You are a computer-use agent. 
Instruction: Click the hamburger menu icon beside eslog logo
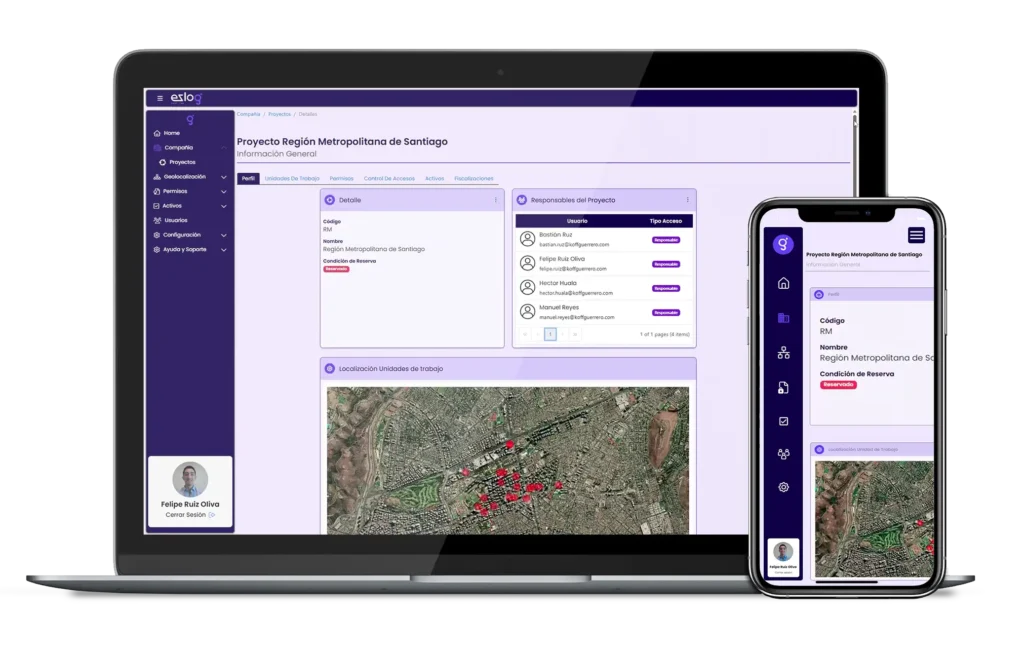(x=160, y=98)
